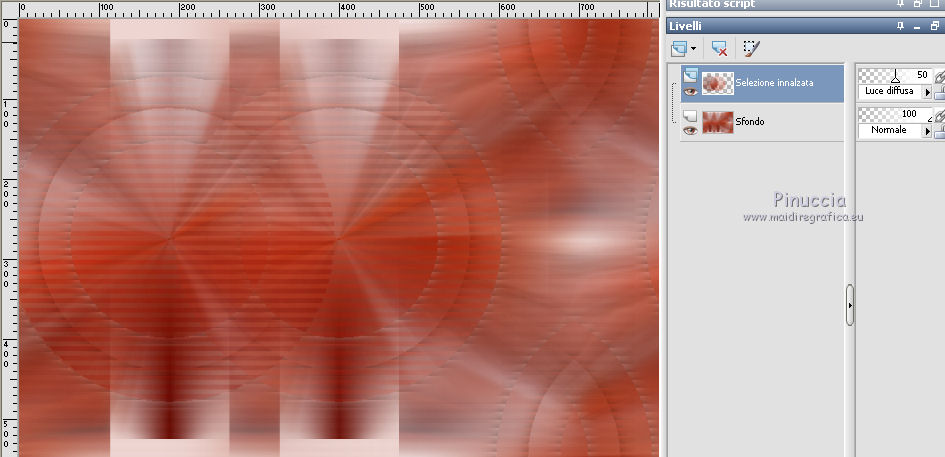Toggle transparency lock on Selezione innalzata layer
945x457 pixels.
pyautogui.click(x=939, y=92)
